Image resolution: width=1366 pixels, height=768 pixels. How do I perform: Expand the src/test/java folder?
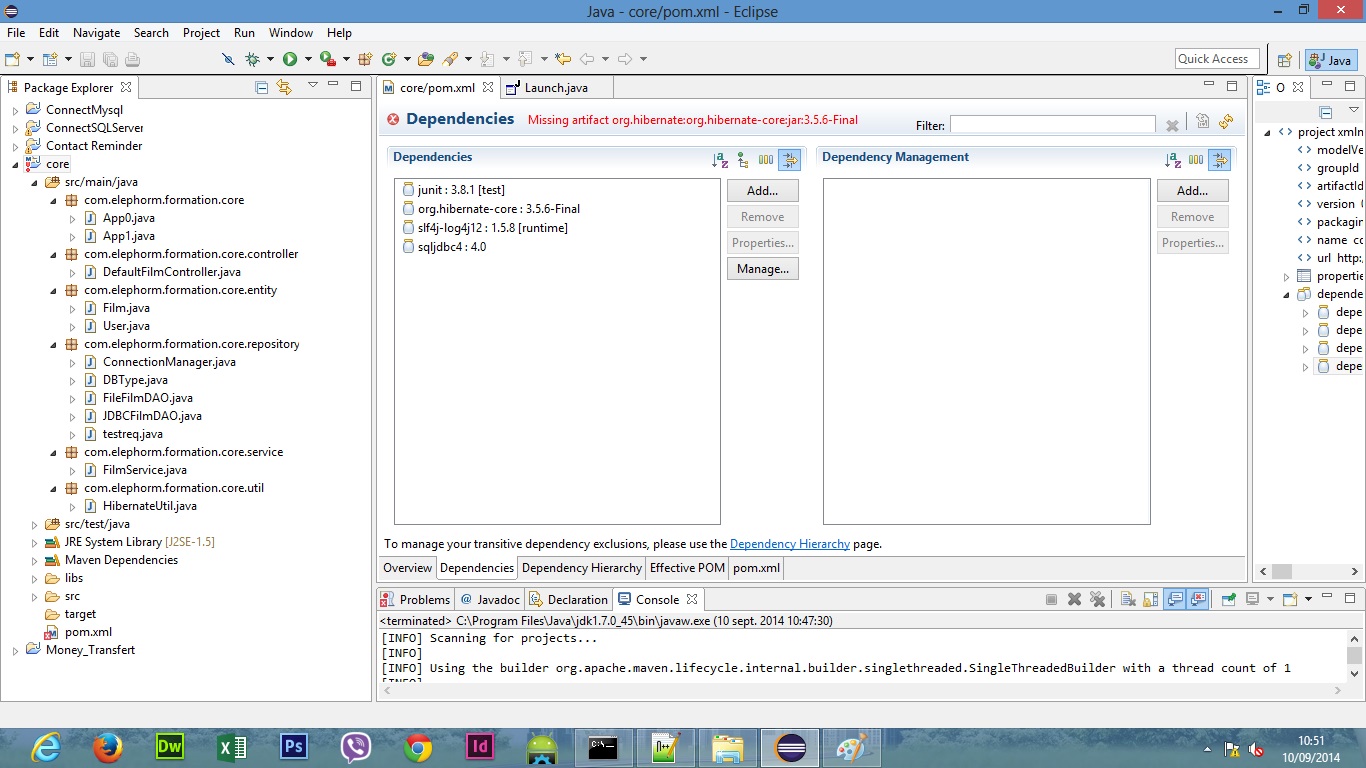(x=34, y=524)
